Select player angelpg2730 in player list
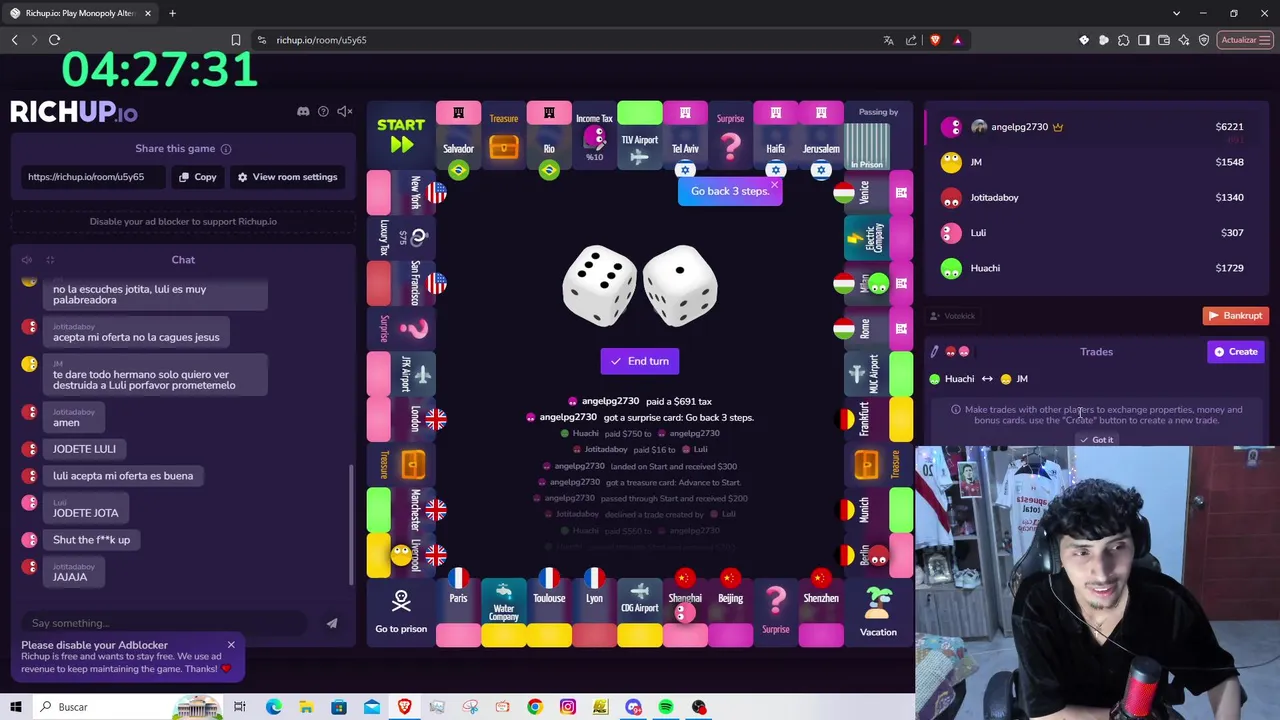Viewport: 1280px width, 720px height. coord(1095,127)
